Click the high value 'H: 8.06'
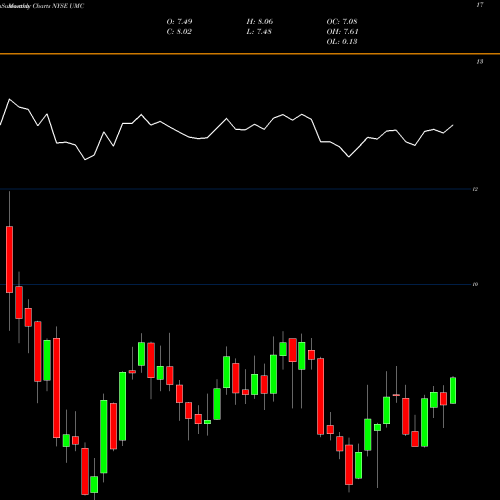The width and height of the screenshot is (500, 500). coord(260,21)
